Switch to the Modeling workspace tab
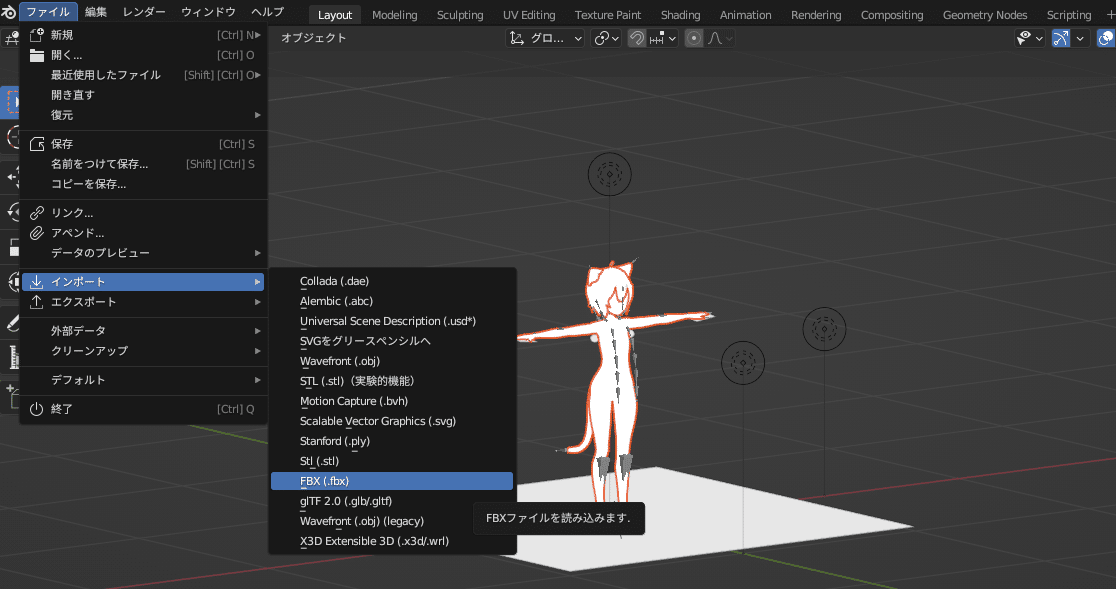Image resolution: width=1116 pixels, height=589 pixels. (x=394, y=15)
